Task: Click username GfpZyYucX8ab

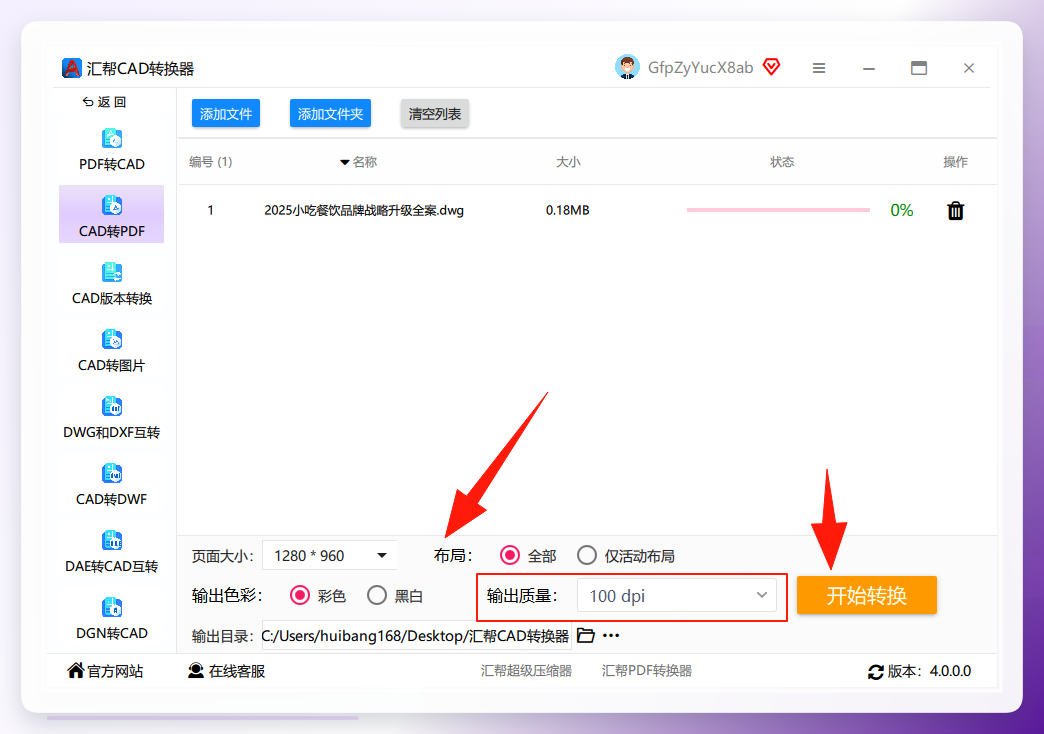Action: tap(700, 67)
